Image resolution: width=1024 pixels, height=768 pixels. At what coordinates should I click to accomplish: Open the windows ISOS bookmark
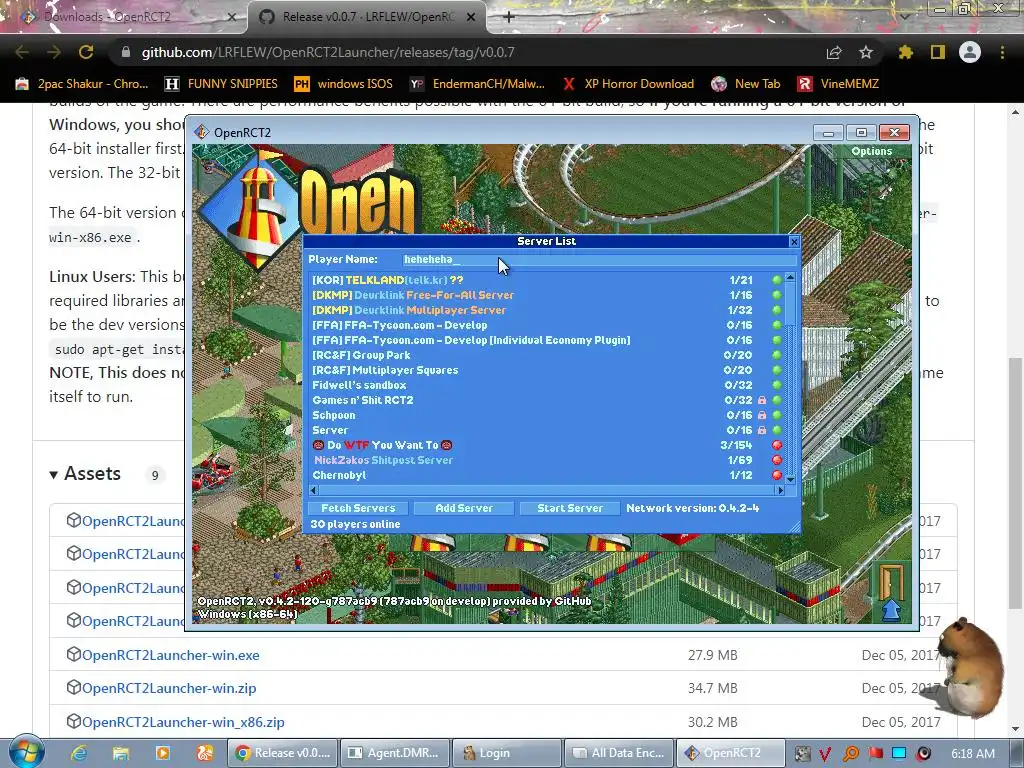point(344,84)
